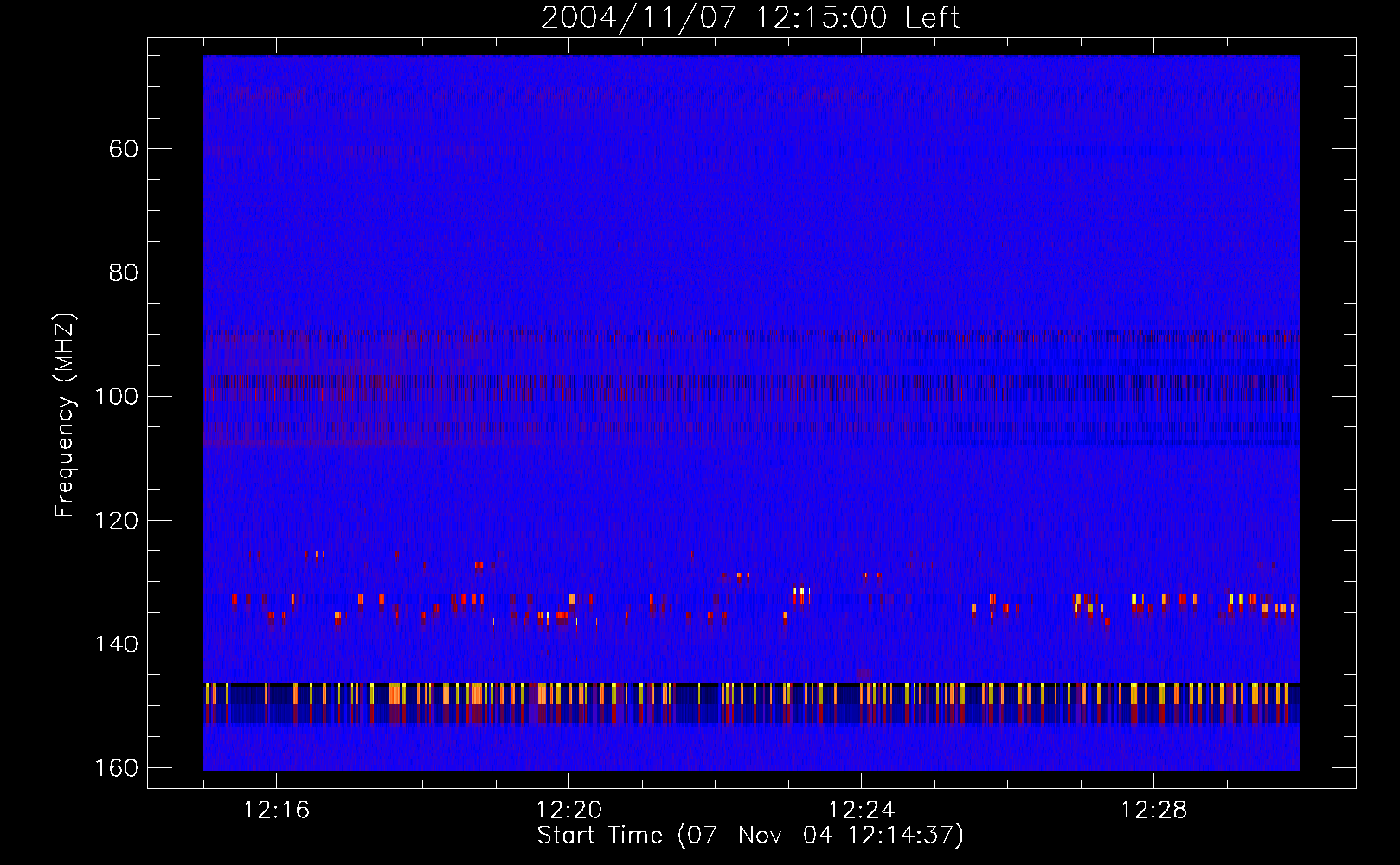This screenshot has height=865, width=1400.
Task: Click the 12:16 time tick label
Action: 276,810
